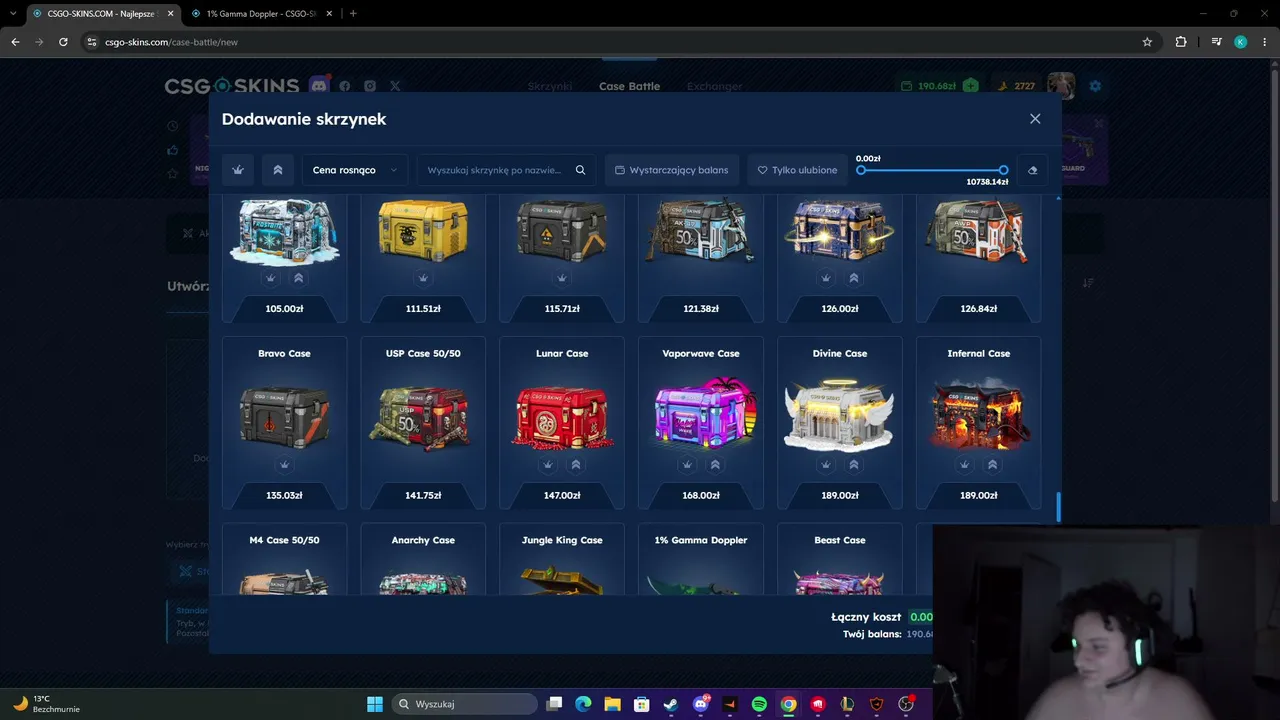Click chevron badge under the 105.00zł case
Viewport: 1280px width, 720px height.
tap(298, 278)
